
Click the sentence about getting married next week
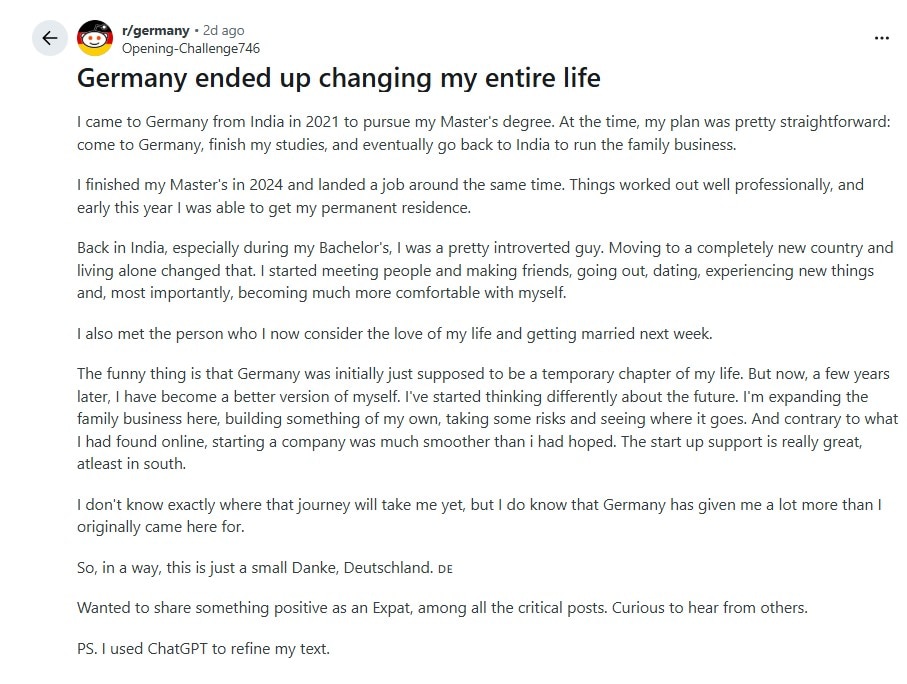click(x=394, y=334)
